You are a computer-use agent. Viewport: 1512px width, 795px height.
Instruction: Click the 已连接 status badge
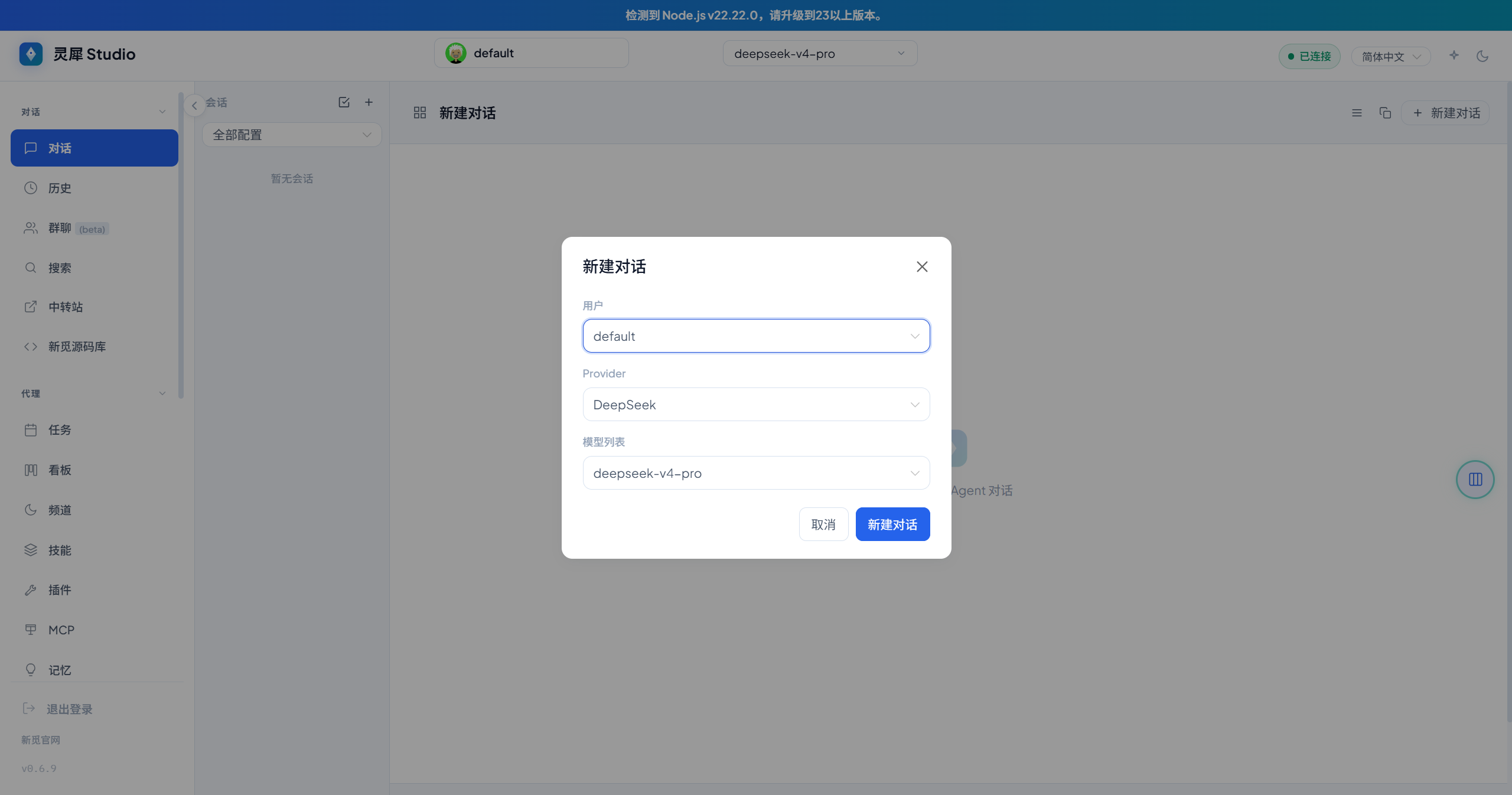click(x=1309, y=57)
